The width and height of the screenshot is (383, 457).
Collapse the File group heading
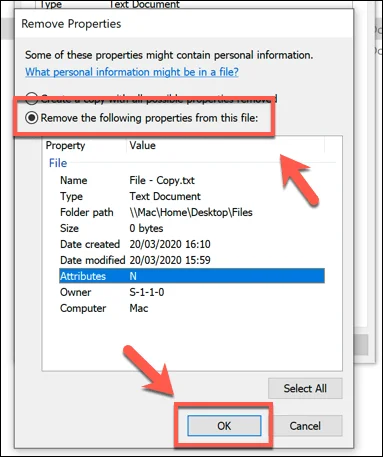click(58, 163)
